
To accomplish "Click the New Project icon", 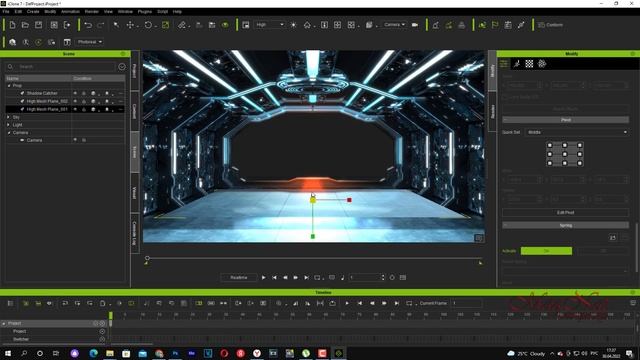I will tap(12, 25).
